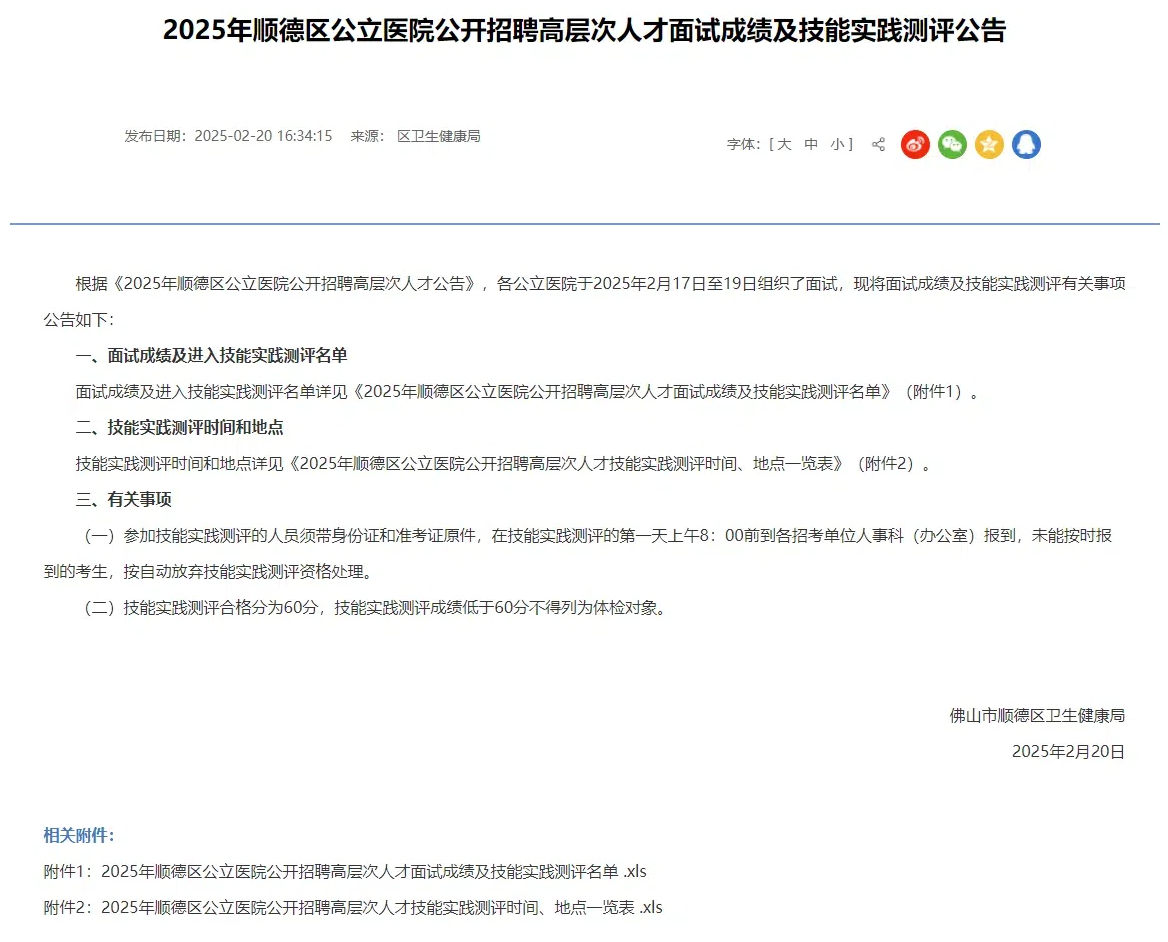Screen dimensions: 1168x942
Task: Click heading 一、面试成绩及进入技能实践测评名单
Action: tap(212, 356)
